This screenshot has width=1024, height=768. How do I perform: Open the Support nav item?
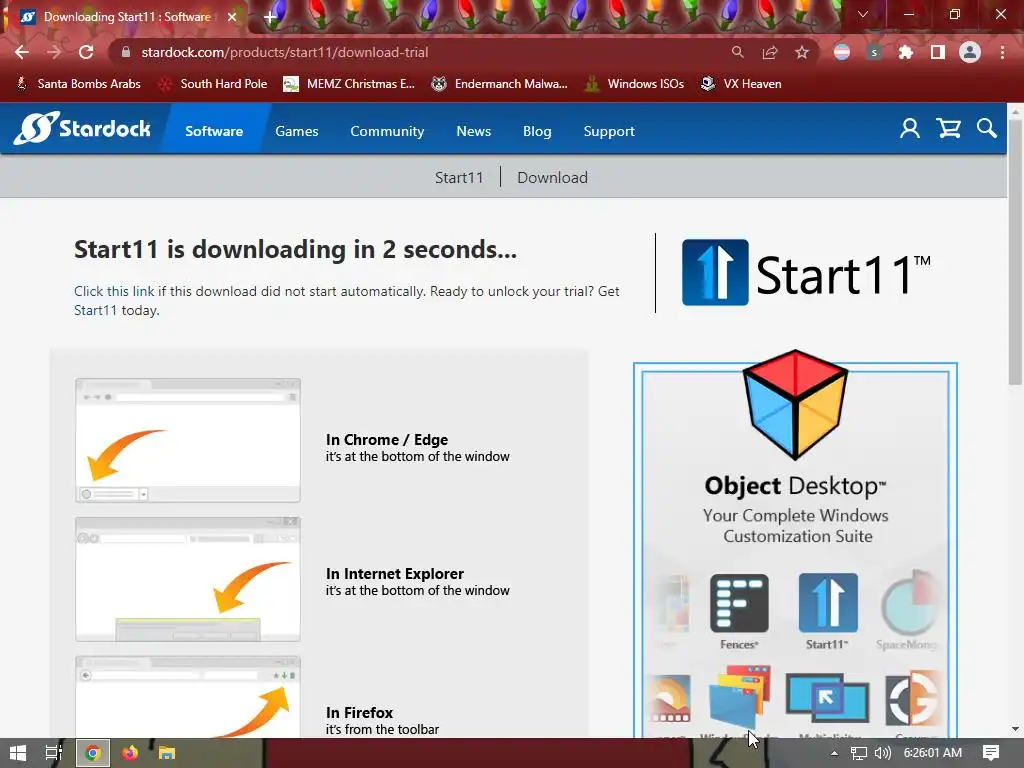pyautogui.click(x=609, y=131)
